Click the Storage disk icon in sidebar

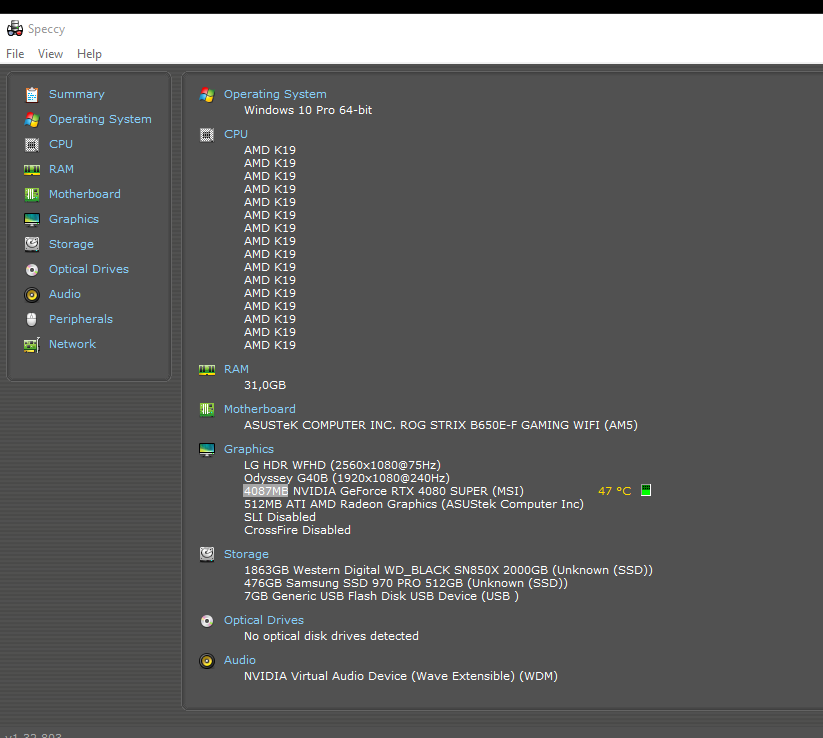[x=32, y=244]
